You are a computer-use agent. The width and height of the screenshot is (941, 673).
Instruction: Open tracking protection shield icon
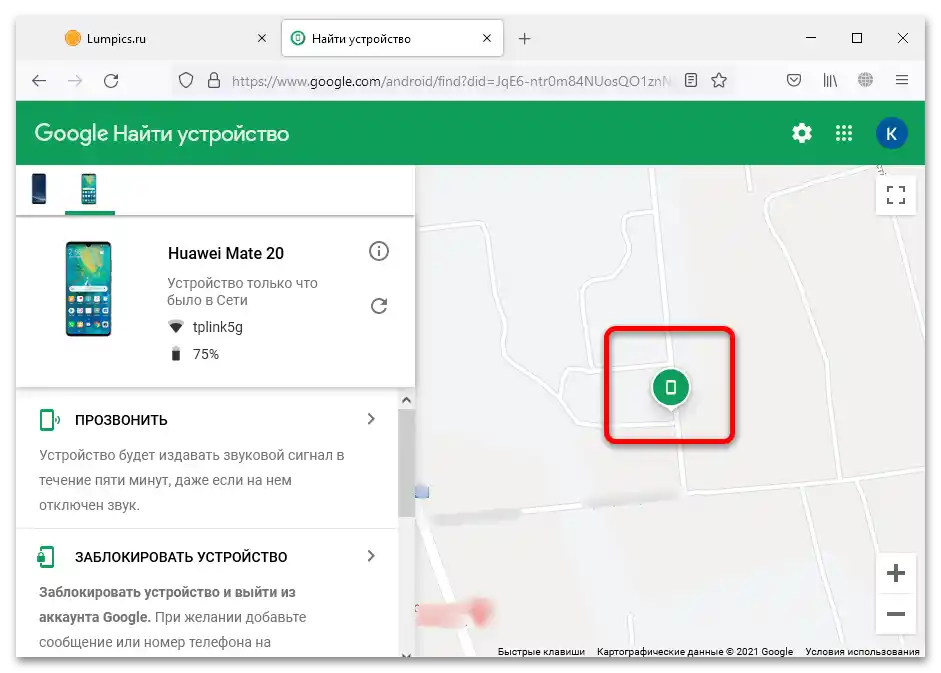[186, 80]
